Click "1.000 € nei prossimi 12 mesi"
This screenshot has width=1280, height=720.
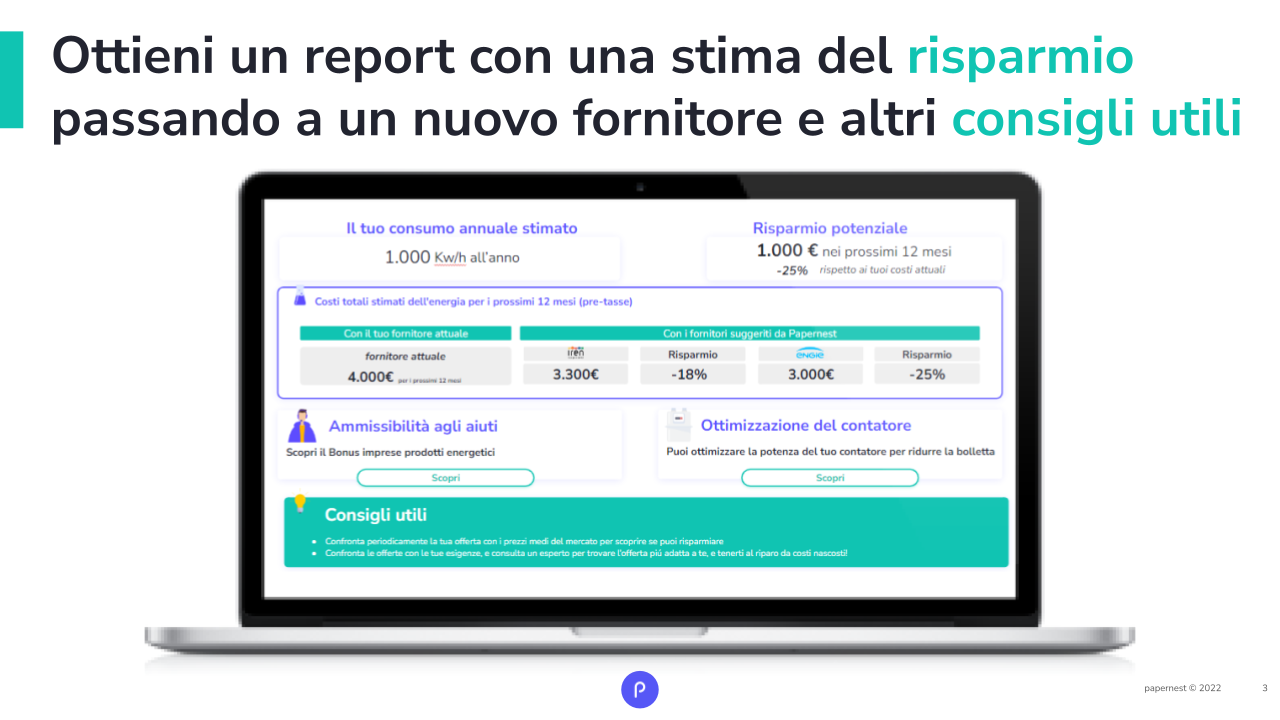(x=854, y=251)
